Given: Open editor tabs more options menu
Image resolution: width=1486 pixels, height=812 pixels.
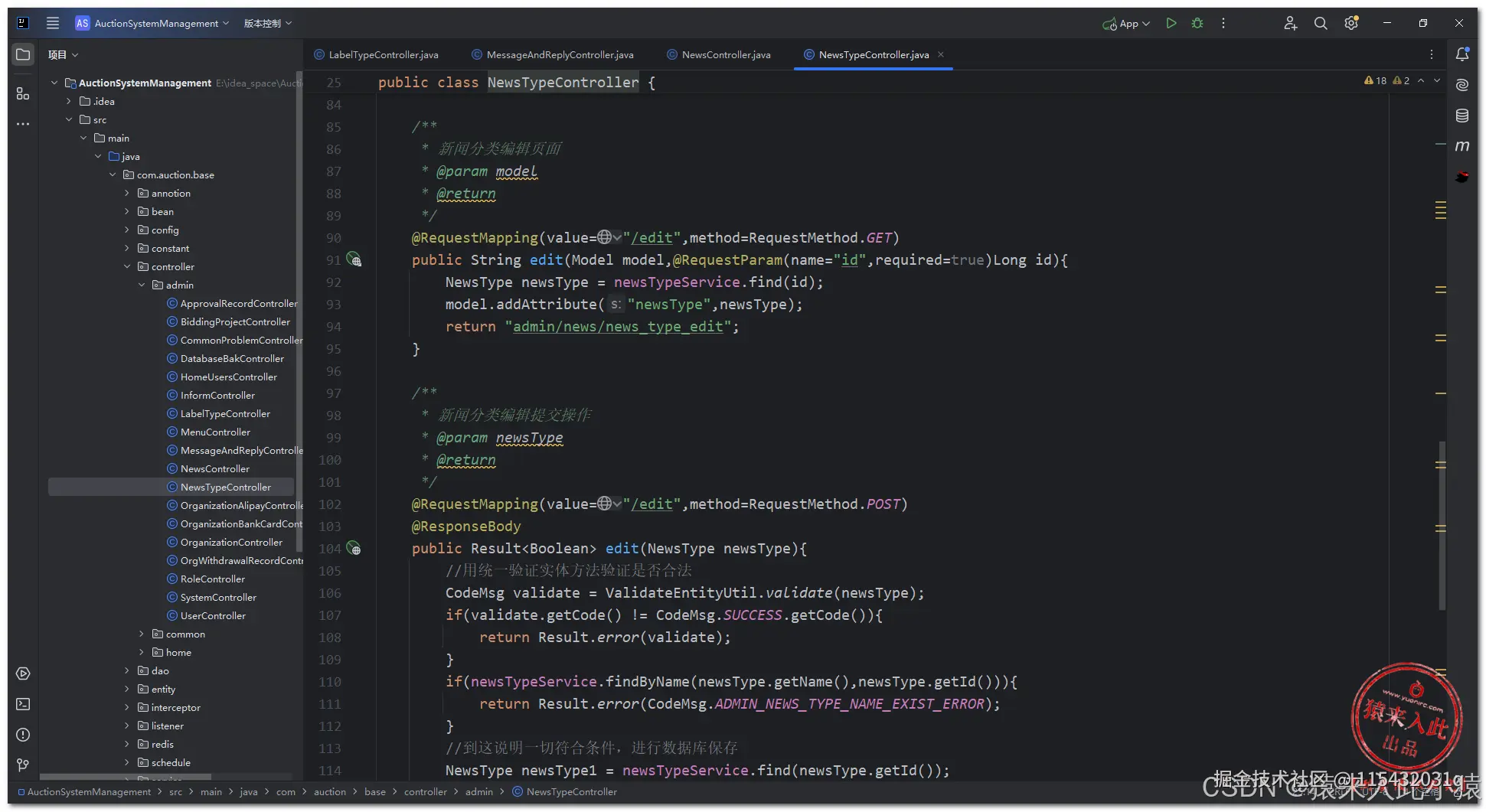Looking at the screenshot, I should [x=1431, y=54].
